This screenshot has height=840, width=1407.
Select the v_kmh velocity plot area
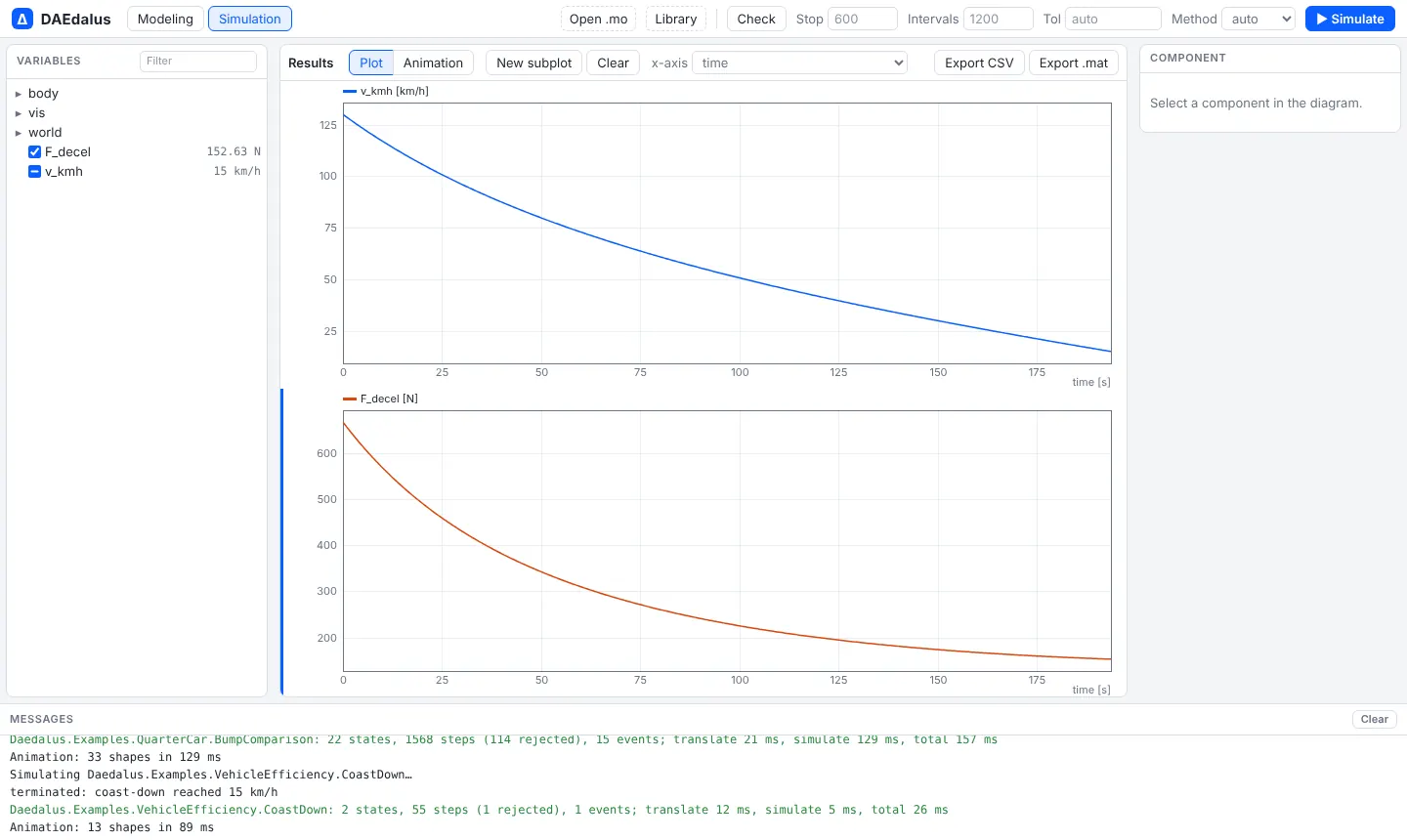click(x=727, y=233)
